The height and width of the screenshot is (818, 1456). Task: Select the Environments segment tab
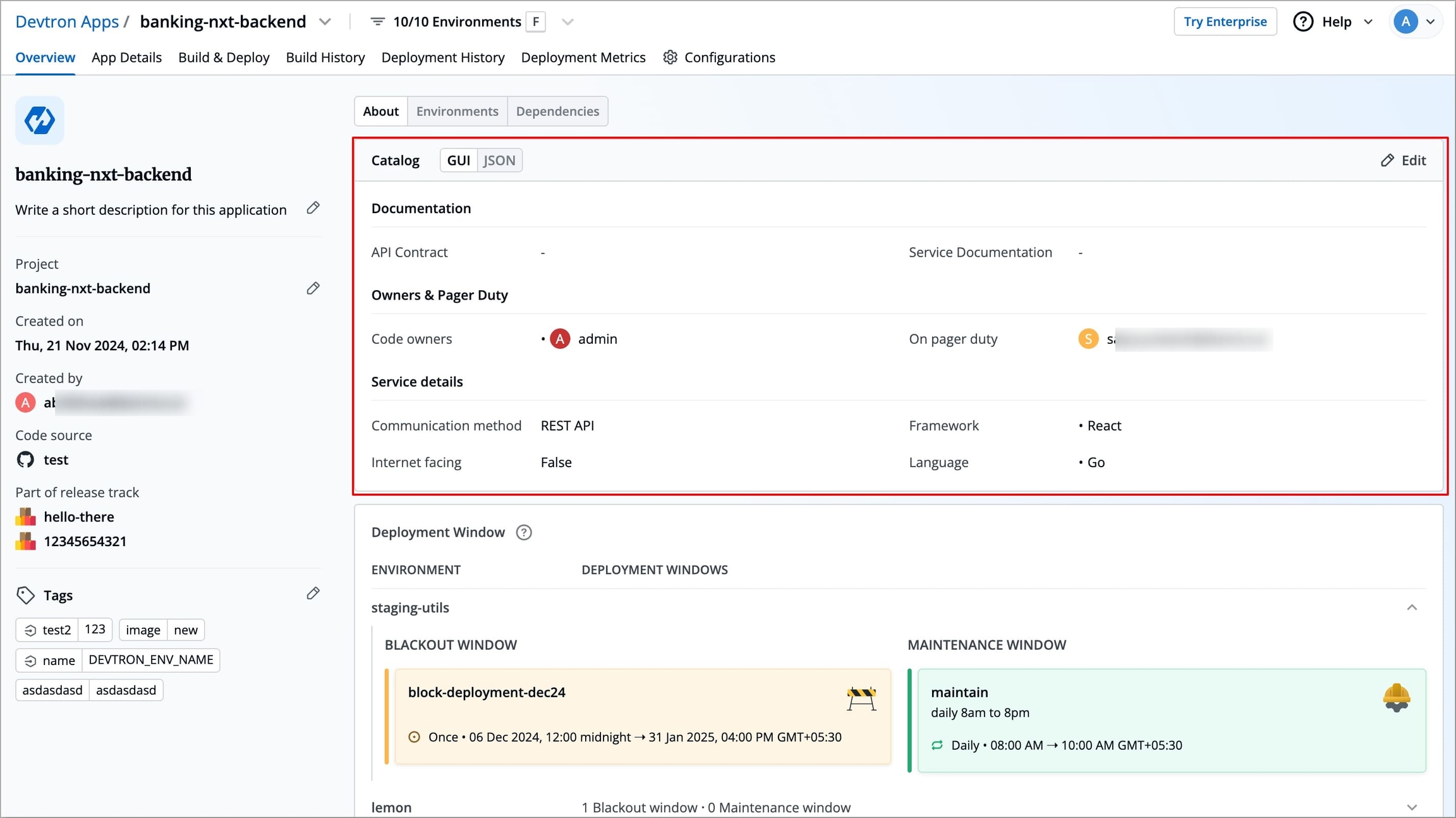pyautogui.click(x=458, y=111)
